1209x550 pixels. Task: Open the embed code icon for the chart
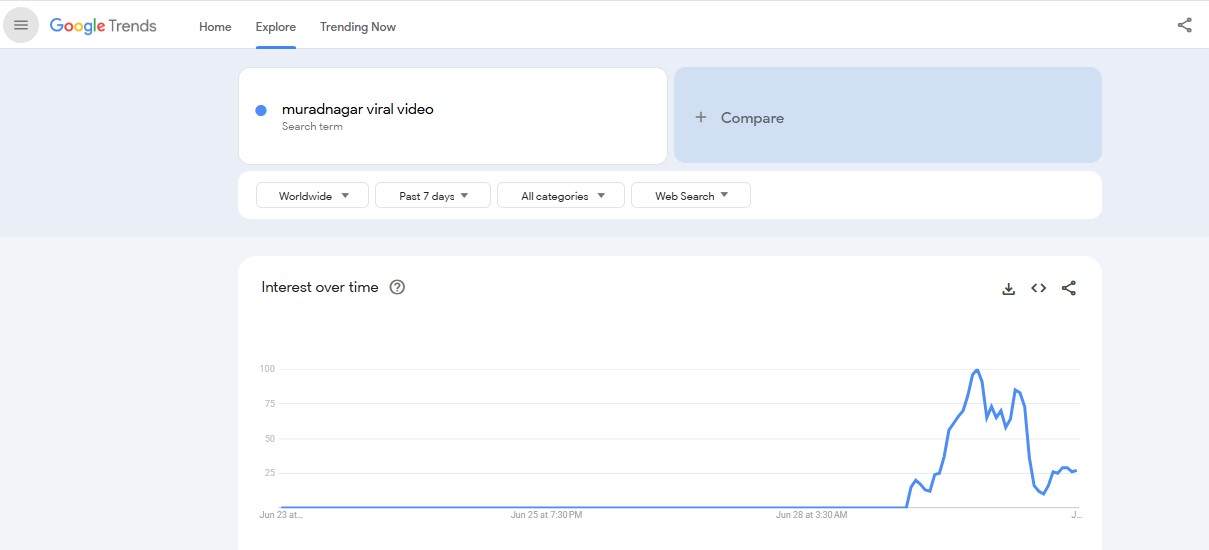[1039, 289]
